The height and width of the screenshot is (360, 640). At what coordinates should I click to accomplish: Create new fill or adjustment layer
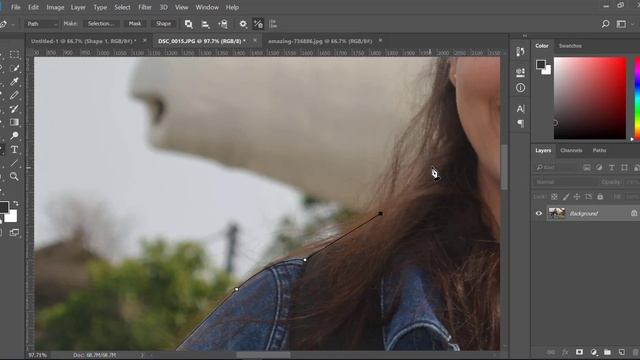click(594, 352)
